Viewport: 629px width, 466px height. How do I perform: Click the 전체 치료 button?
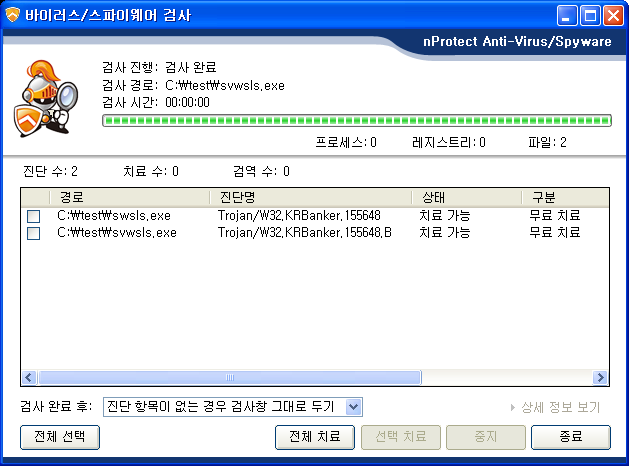click(315, 437)
